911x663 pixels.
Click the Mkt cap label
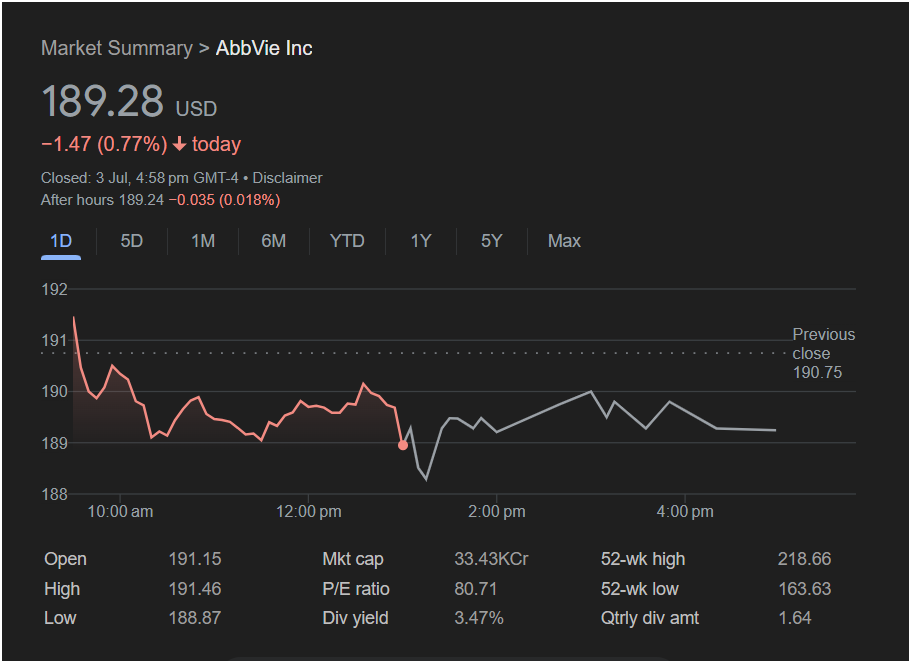coord(353,559)
